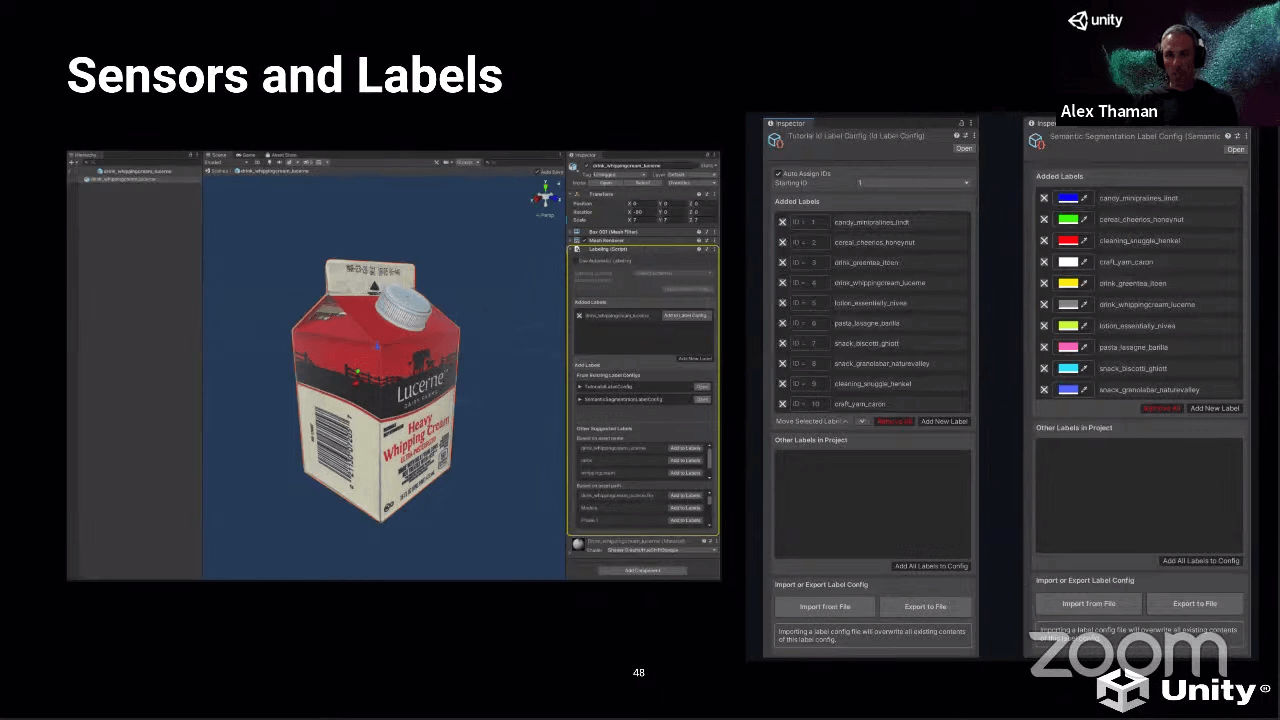This screenshot has height=720, width=1280.
Task: Remove snack_biscotti_ghiott from Id Label Config
Action: (782, 343)
